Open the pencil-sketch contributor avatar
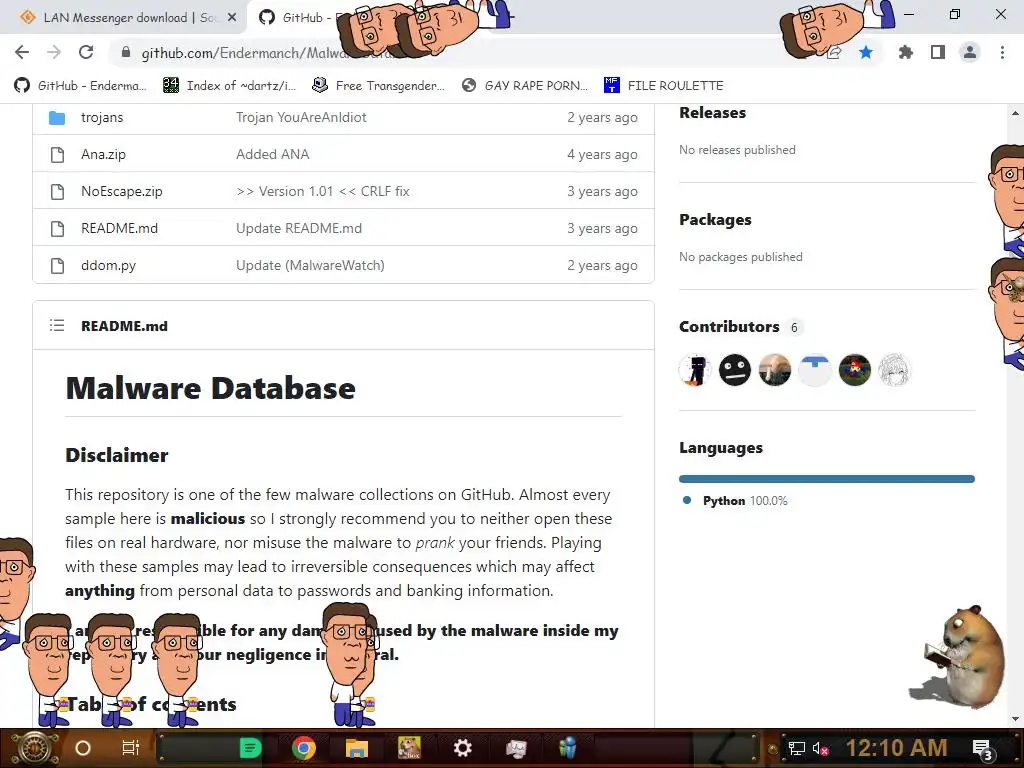Screen dimensions: 1024x768 [x=895, y=370]
